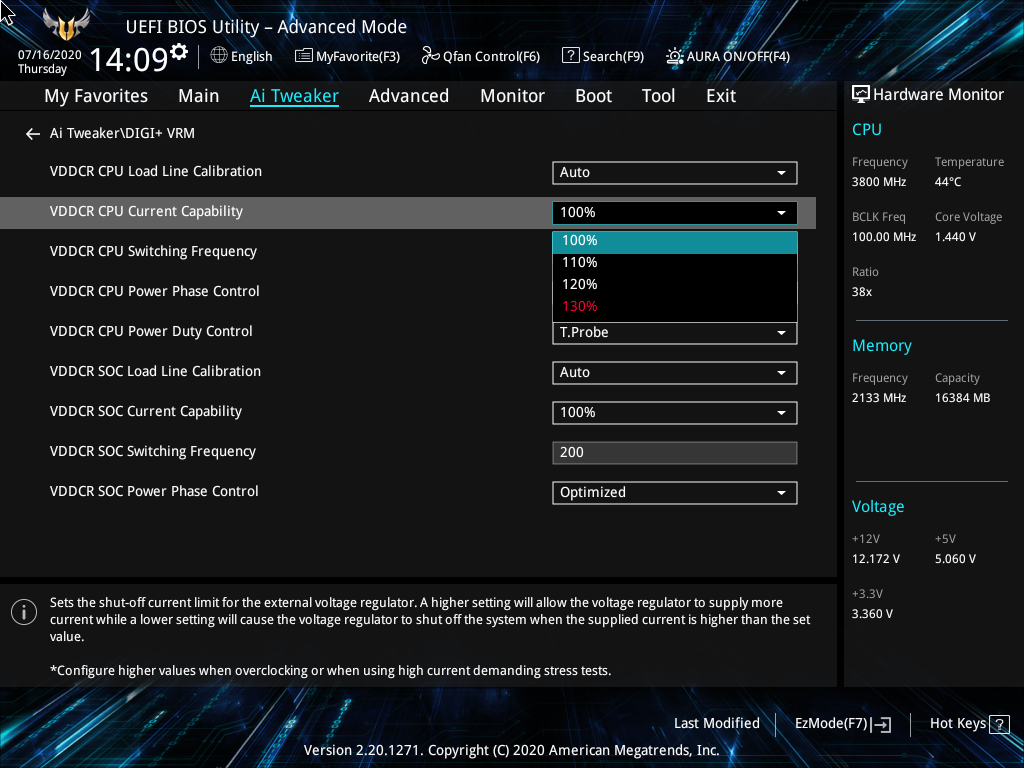Pick the 120% option

[675, 285]
